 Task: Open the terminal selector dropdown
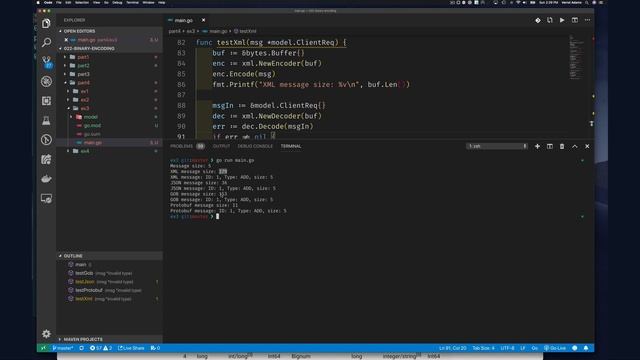tap(497, 146)
